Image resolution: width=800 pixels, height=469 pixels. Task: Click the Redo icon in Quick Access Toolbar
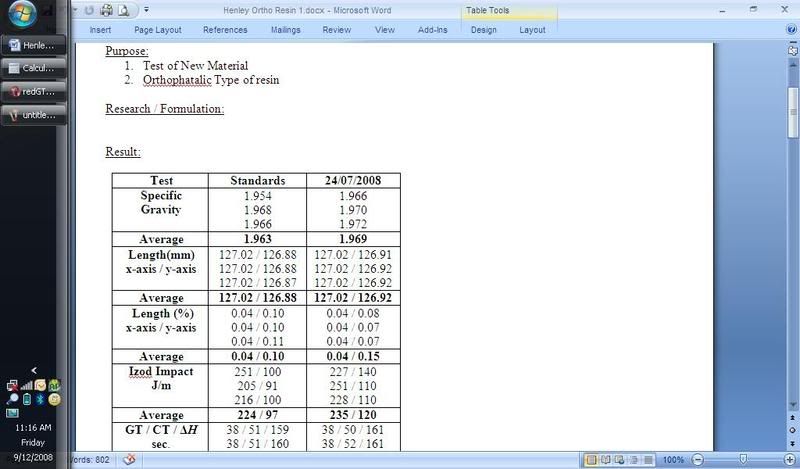90,11
